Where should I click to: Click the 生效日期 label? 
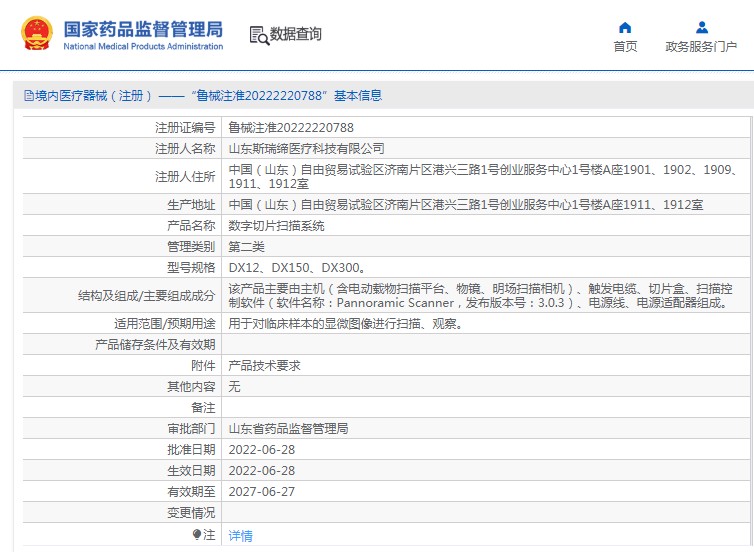(191, 471)
